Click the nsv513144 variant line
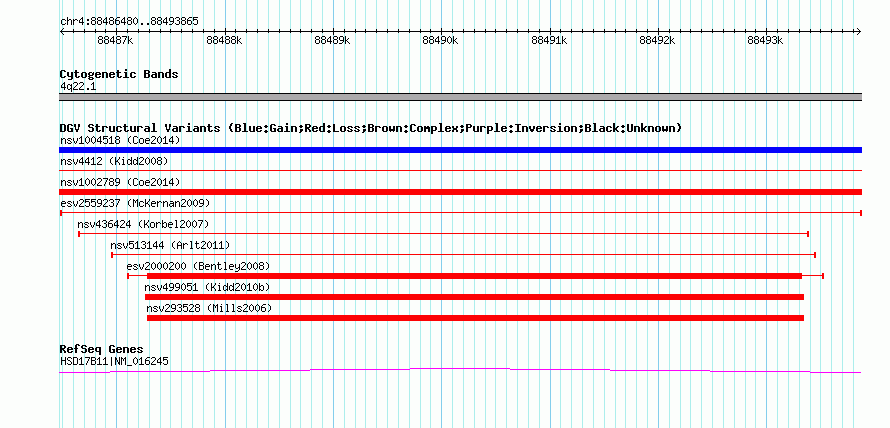890x428 pixels. click(x=464, y=255)
